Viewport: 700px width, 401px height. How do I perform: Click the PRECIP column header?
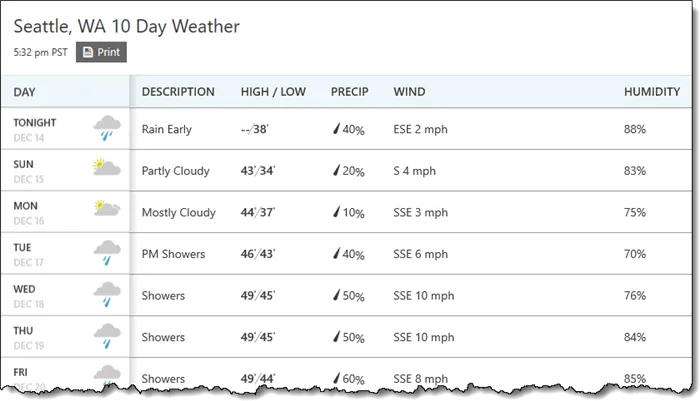tap(349, 92)
